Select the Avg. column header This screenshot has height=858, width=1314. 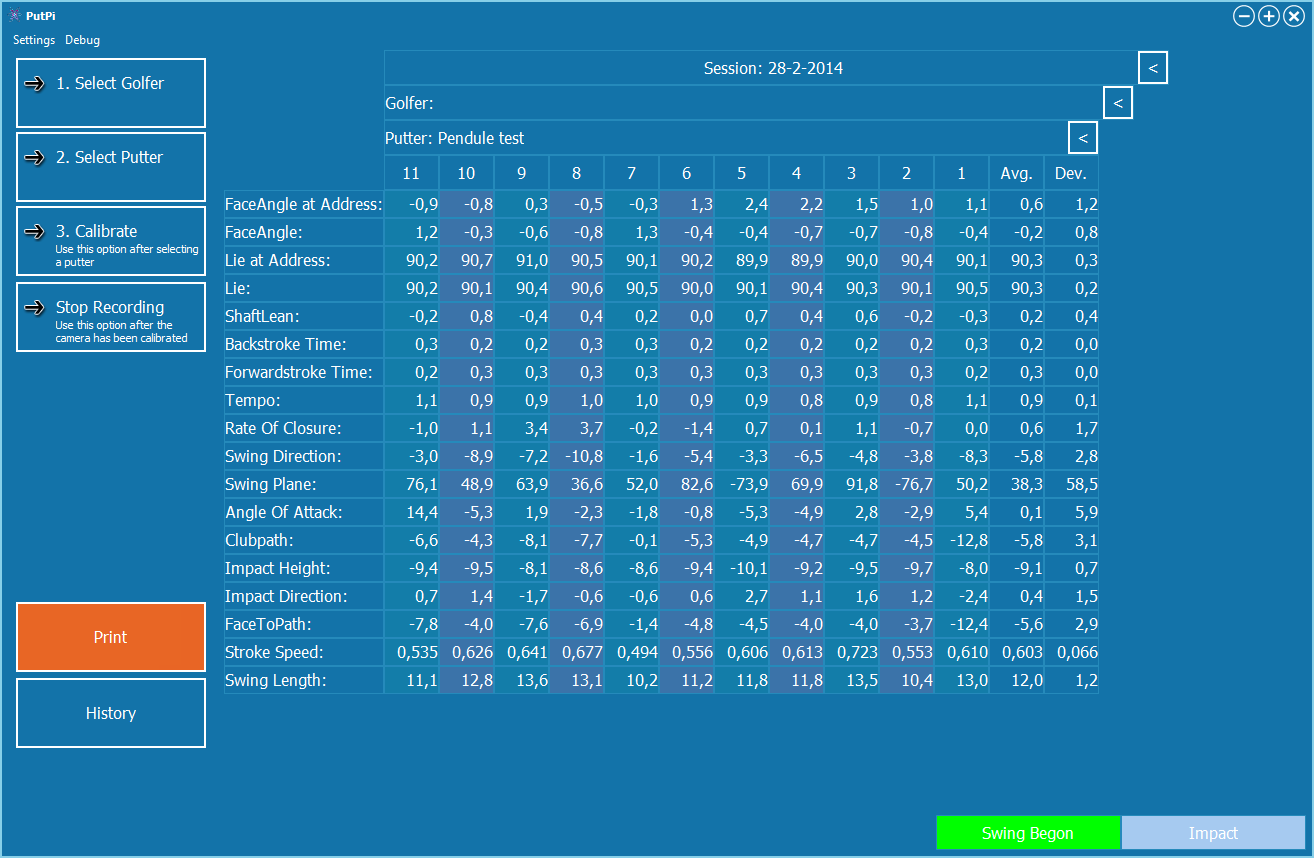click(1016, 173)
